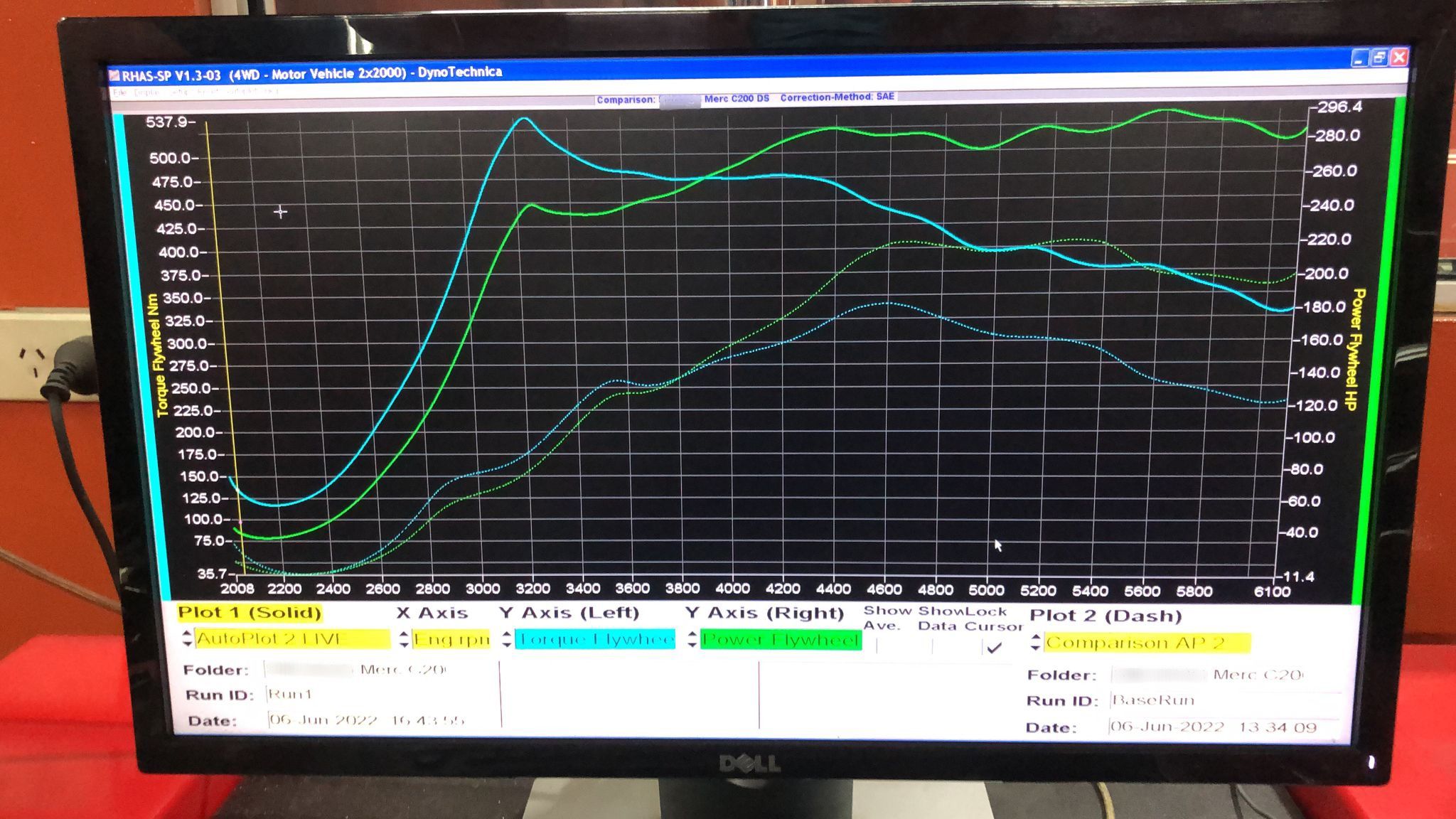Click the Y Axis (Right) spinner arrows

point(692,640)
